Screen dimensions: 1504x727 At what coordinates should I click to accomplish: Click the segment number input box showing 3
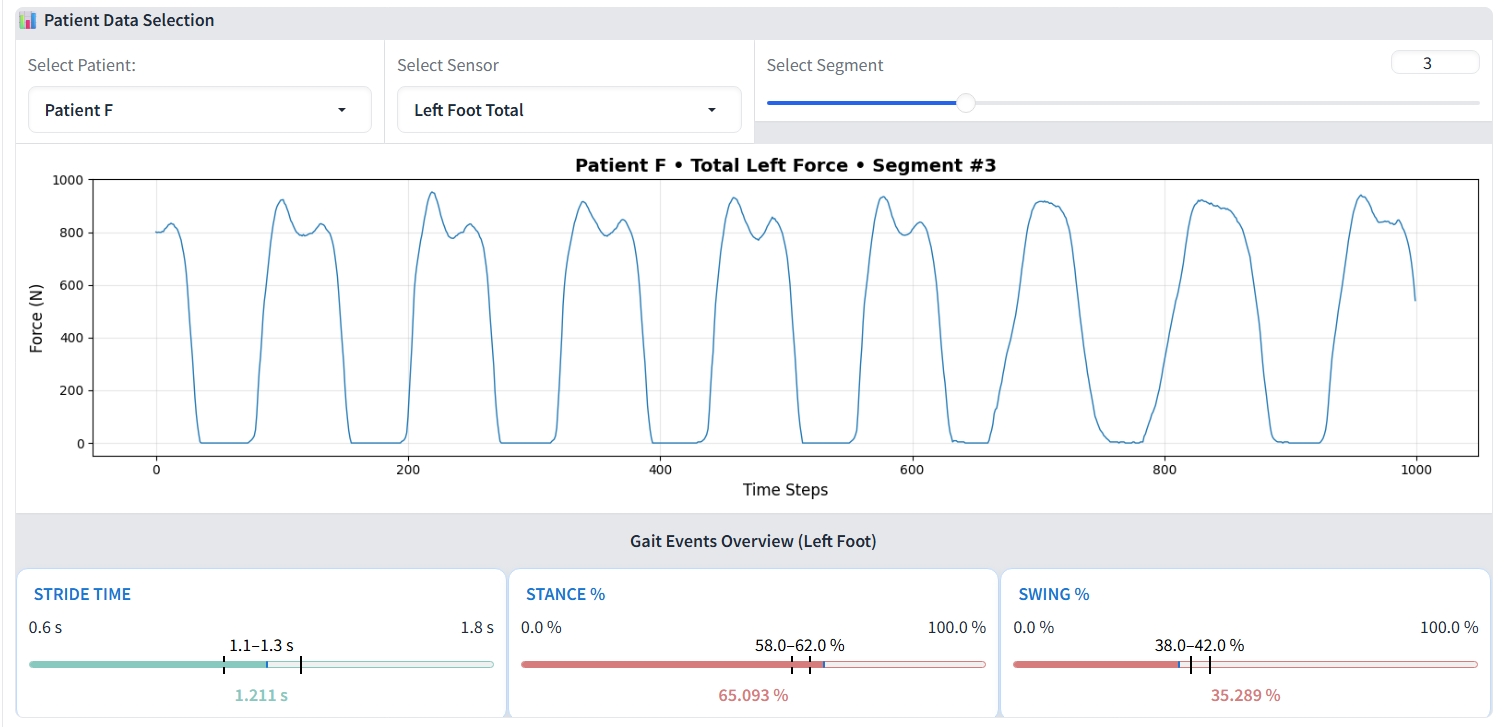coord(1434,63)
